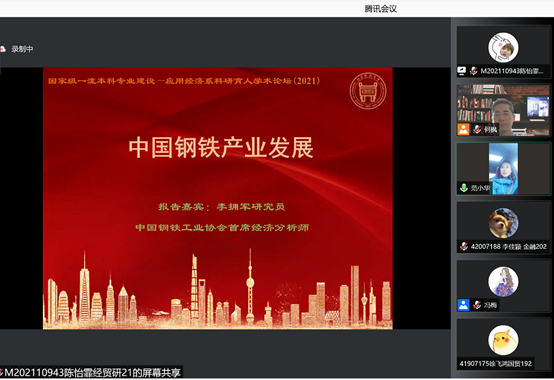Select the rabbit avatar of M202110943

coord(503,48)
